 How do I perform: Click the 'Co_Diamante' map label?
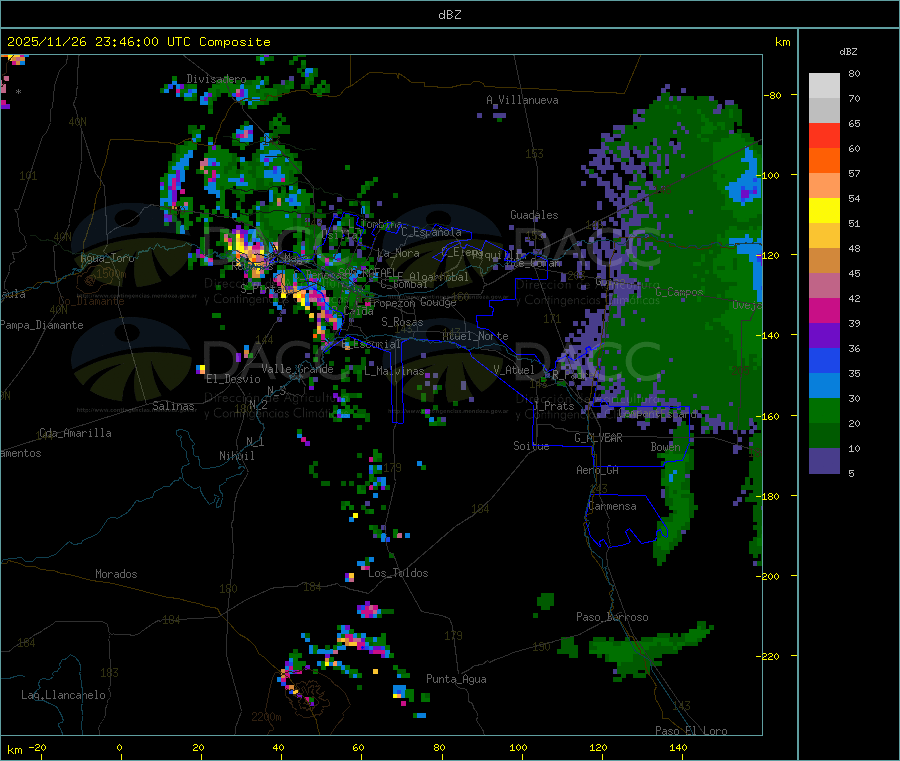coord(91,301)
